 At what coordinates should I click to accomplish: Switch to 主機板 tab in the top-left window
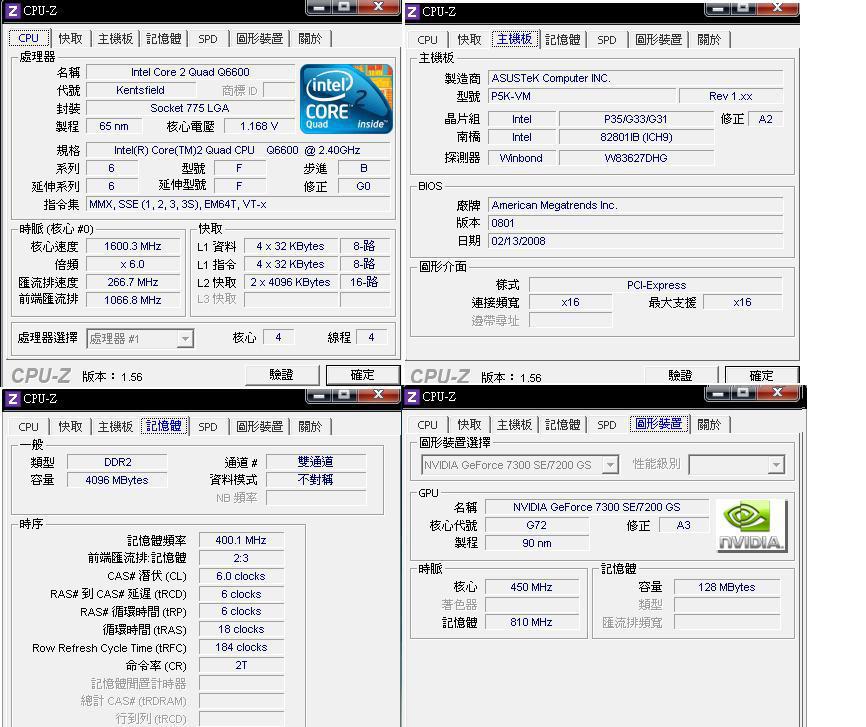[x=115, y=39]
